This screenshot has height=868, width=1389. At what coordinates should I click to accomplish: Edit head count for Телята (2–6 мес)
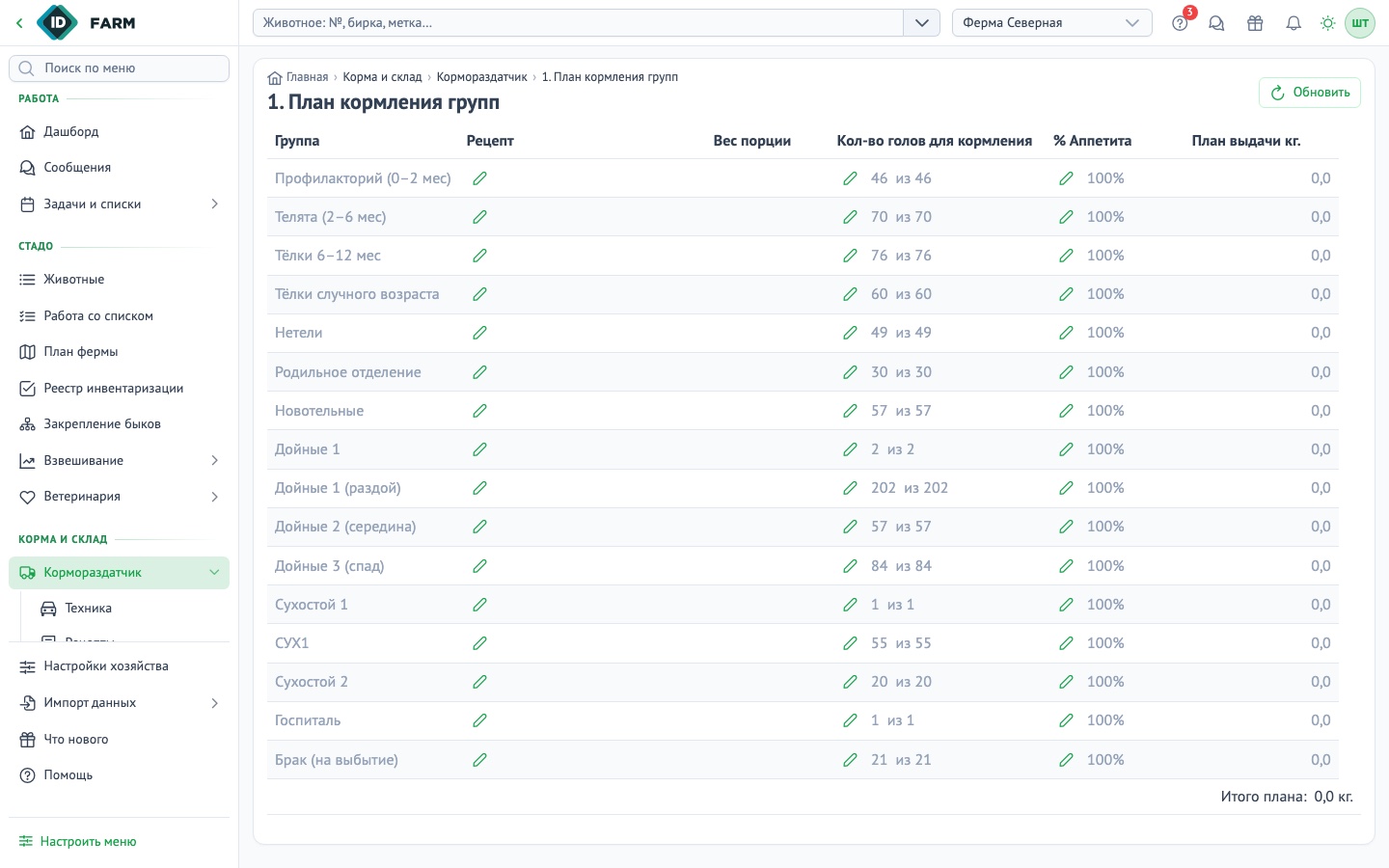coord(850,217)
